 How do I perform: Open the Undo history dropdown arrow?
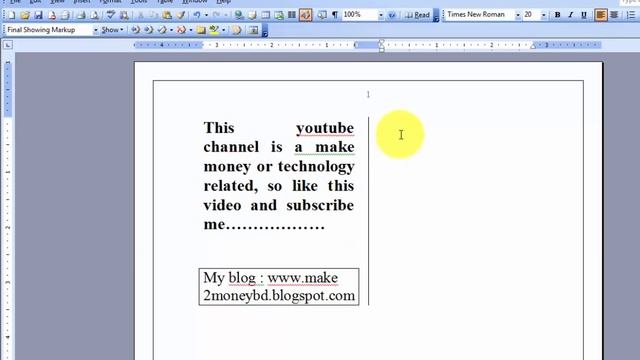(206, 16)
